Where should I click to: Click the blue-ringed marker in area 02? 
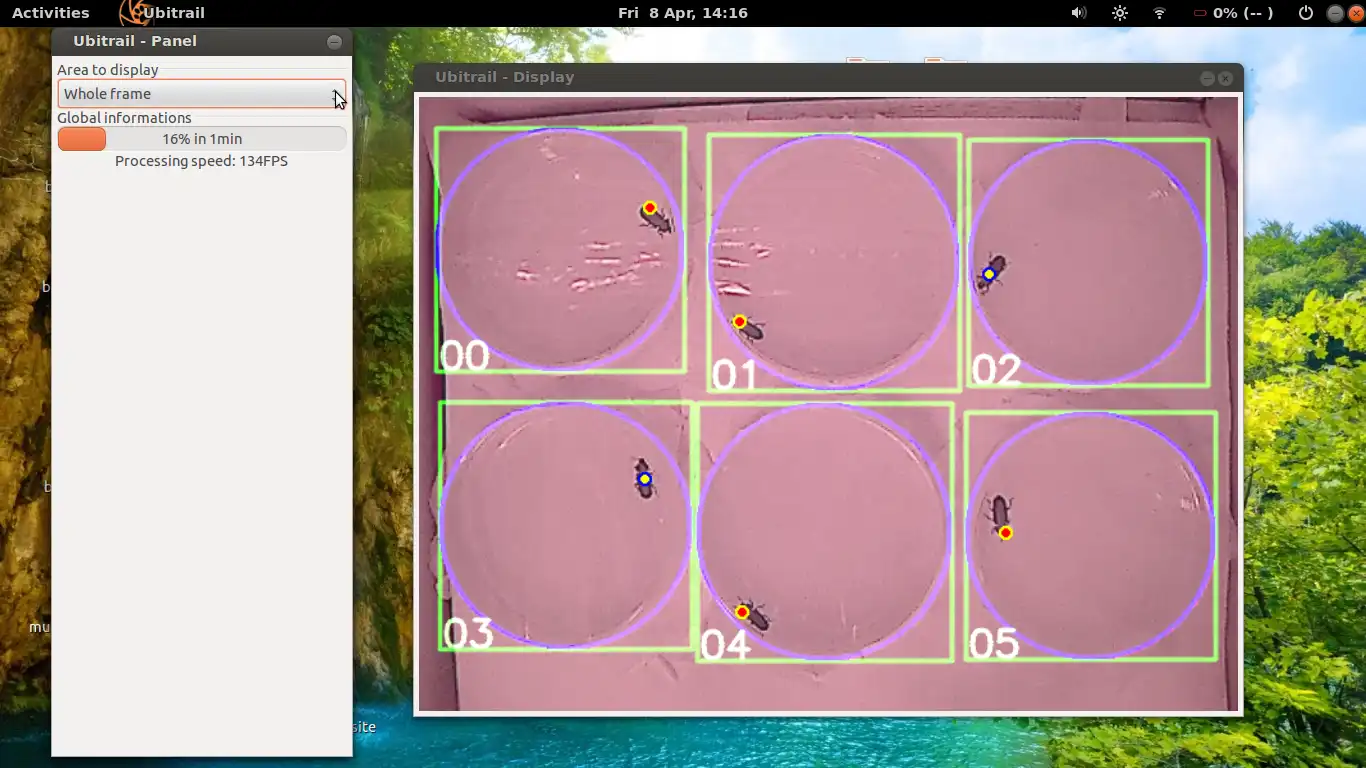tap(989, 274)
